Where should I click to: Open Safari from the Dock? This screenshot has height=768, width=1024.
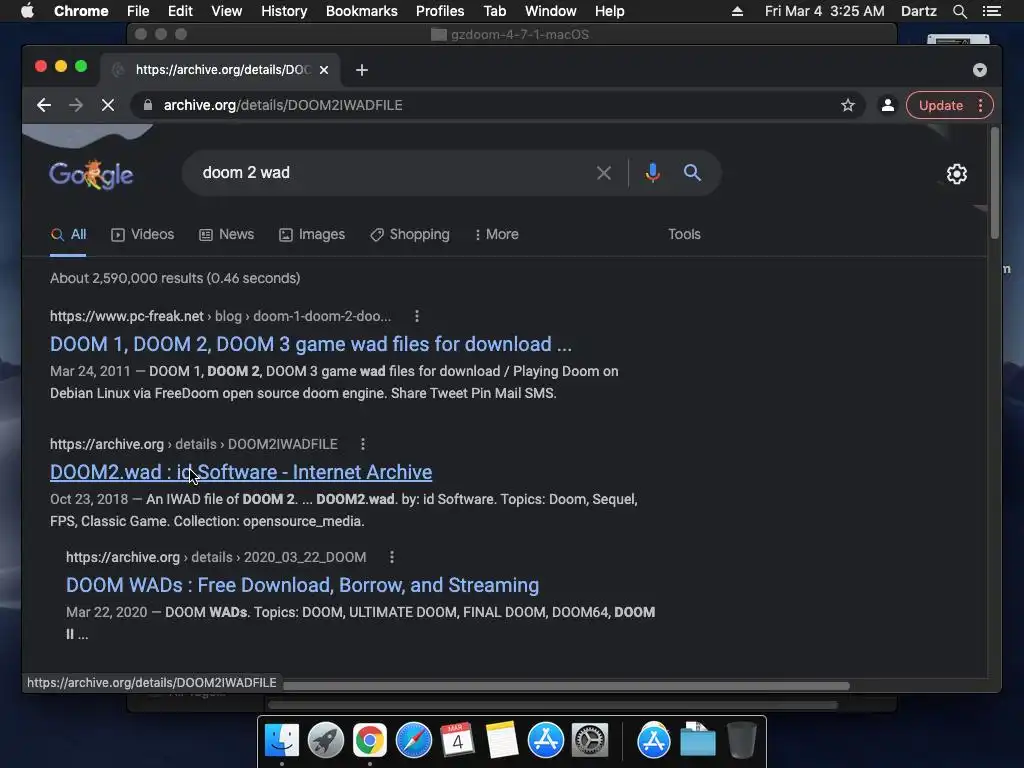click(x=414, y=741)
